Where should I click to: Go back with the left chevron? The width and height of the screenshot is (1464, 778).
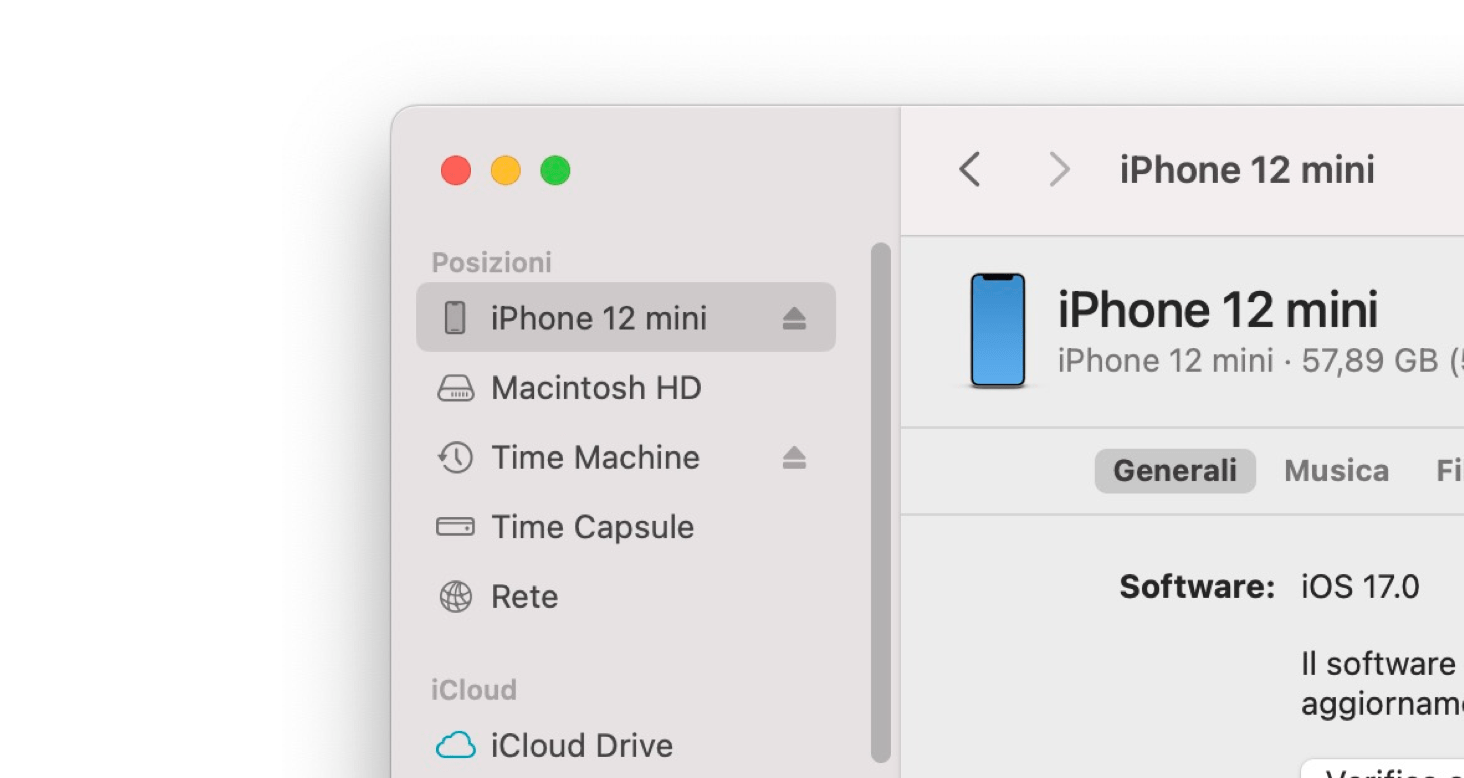969,170
